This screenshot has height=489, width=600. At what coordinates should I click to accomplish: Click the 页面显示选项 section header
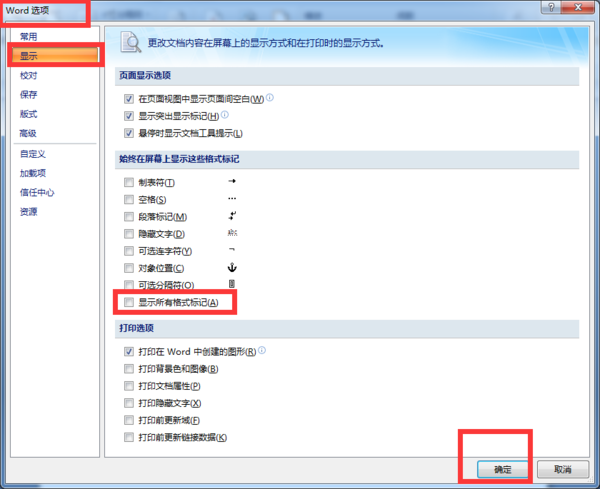pos(347,76)
